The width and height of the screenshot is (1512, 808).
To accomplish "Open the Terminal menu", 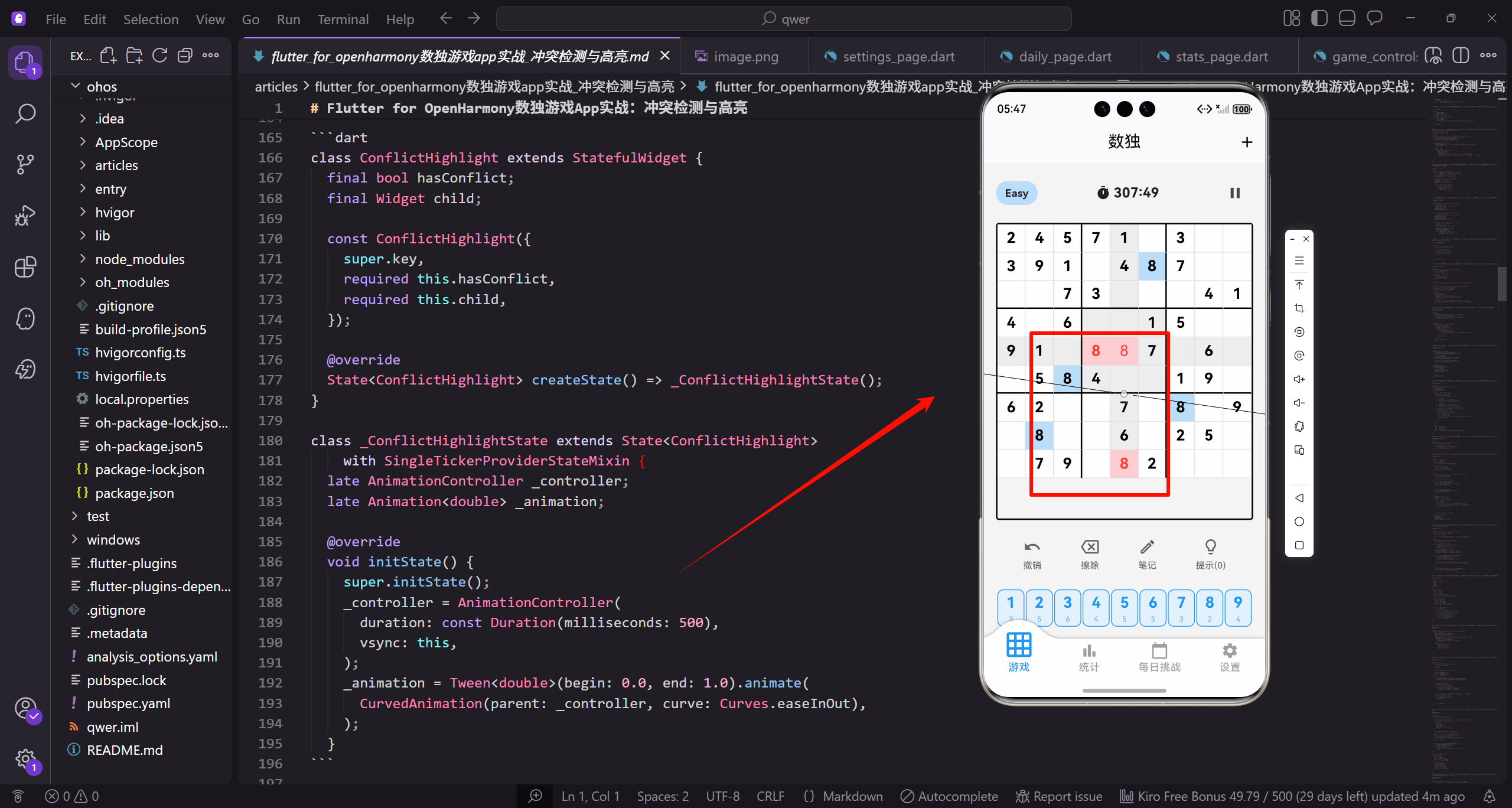I will (343, 19).
